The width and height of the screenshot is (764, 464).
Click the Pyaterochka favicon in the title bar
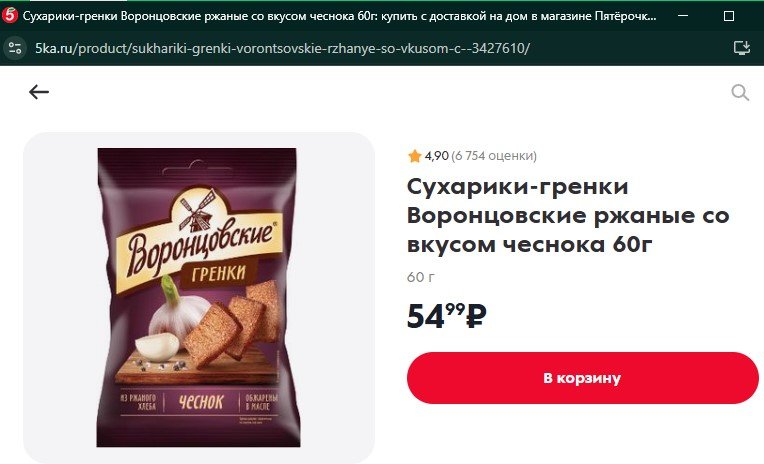[9, 16]
